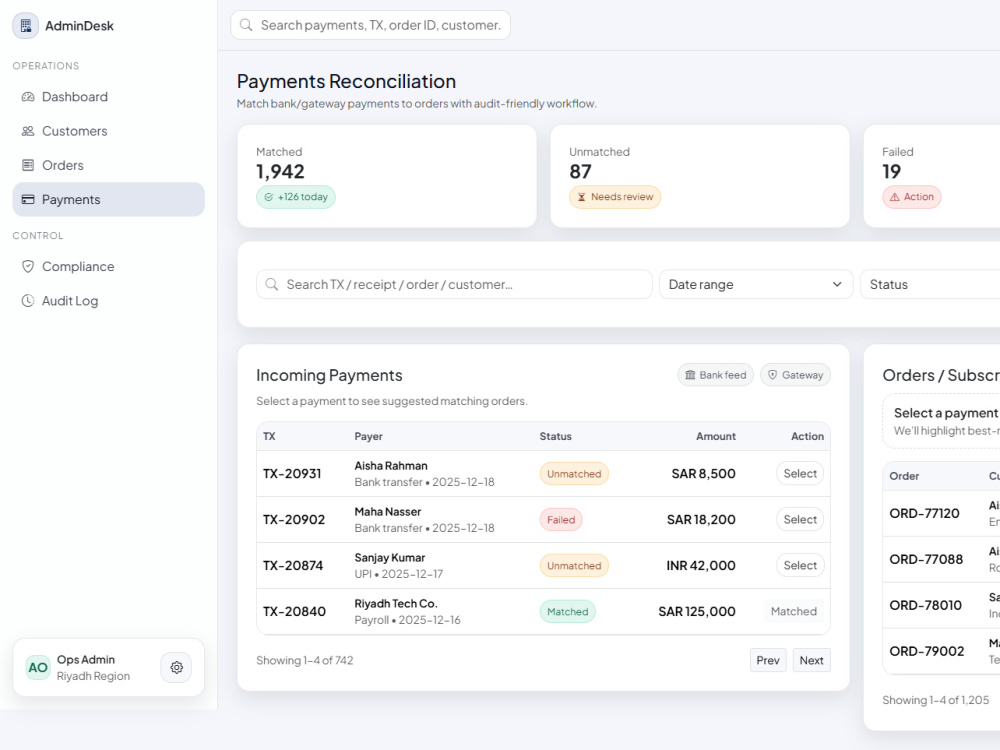Click the Matched 1,942 summary card
This screenshot has height=750, width=1000.
pos(387,176)
